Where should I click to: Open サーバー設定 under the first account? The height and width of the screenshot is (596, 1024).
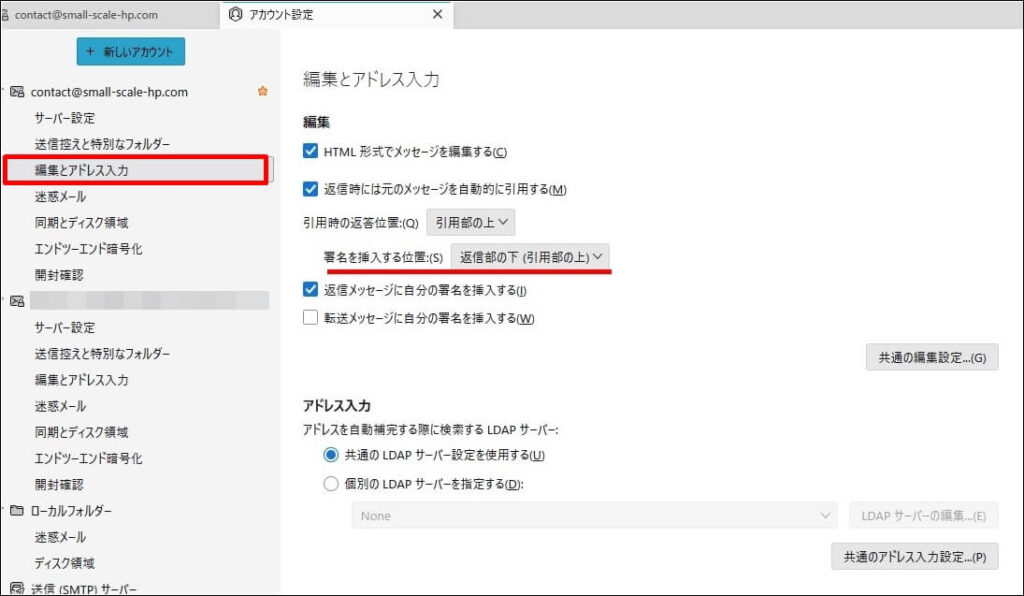(x=65, y=118)
